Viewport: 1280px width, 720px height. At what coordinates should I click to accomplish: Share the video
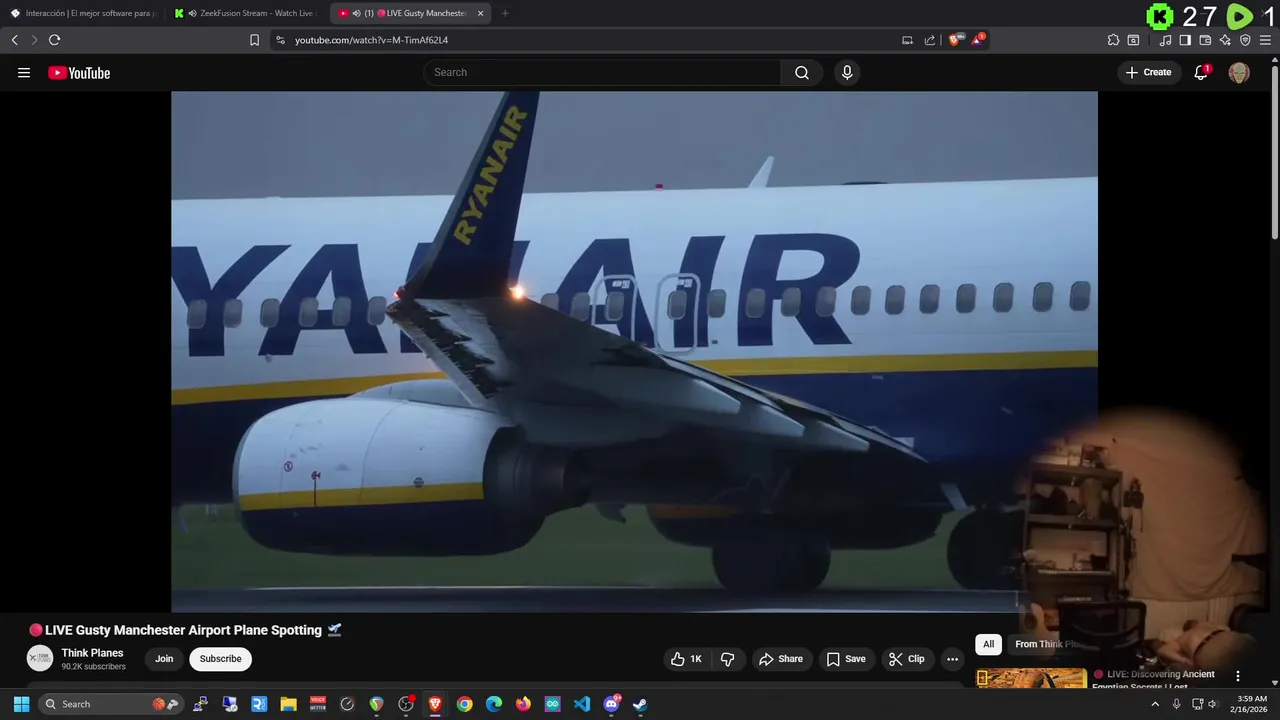pyautogui.click(x=781, y=659)
